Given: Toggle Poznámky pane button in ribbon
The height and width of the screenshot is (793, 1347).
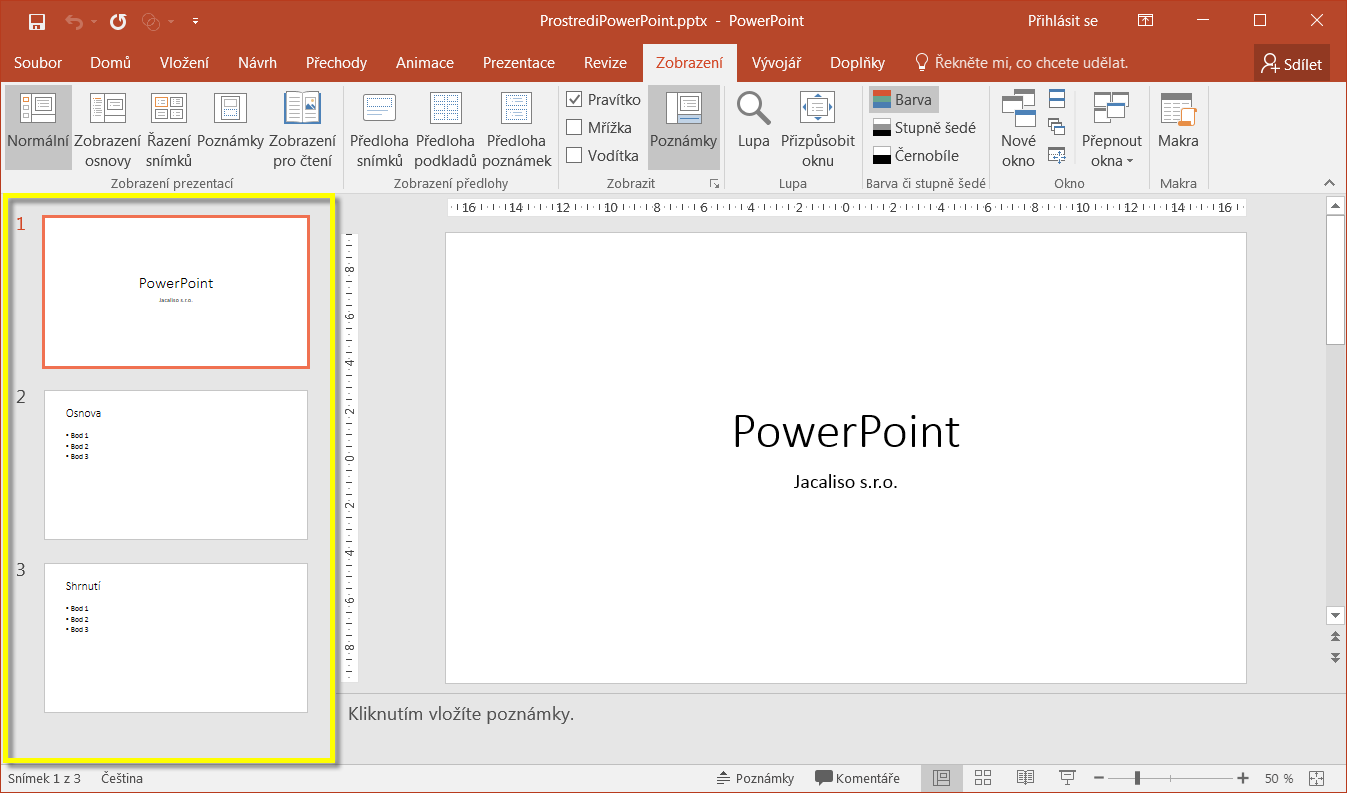Looking at the screenshot, I should (684, 127).
